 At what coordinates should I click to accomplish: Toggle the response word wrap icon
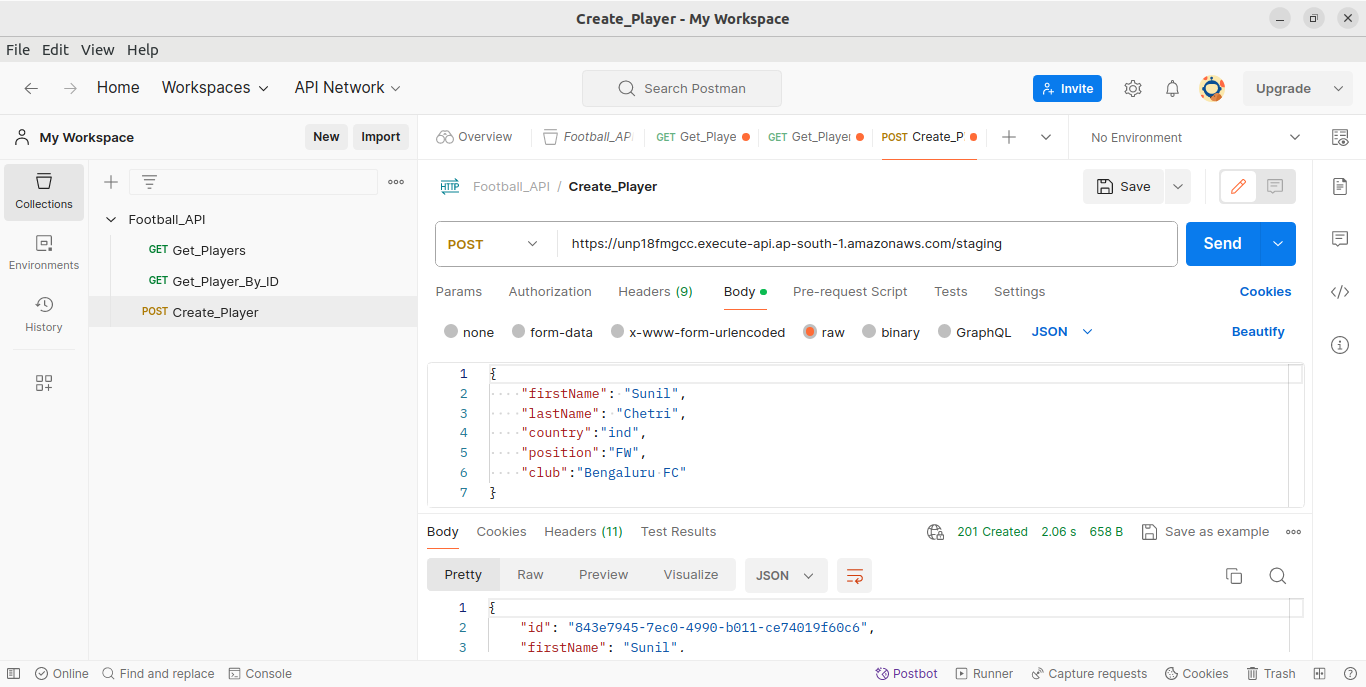tap(854, 576)
